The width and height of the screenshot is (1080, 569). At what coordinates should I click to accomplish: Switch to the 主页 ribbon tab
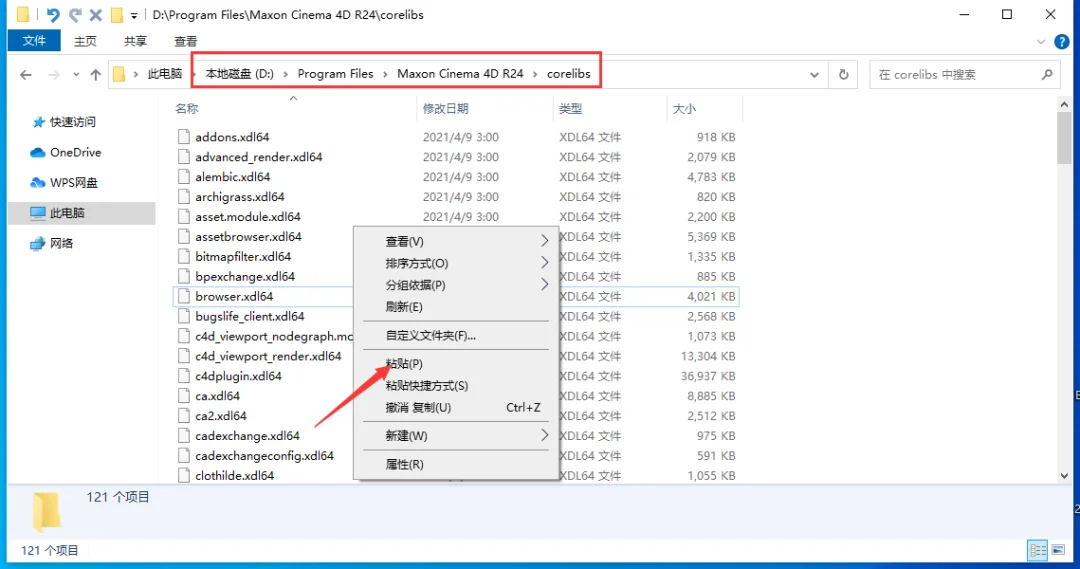pos(85,41)
